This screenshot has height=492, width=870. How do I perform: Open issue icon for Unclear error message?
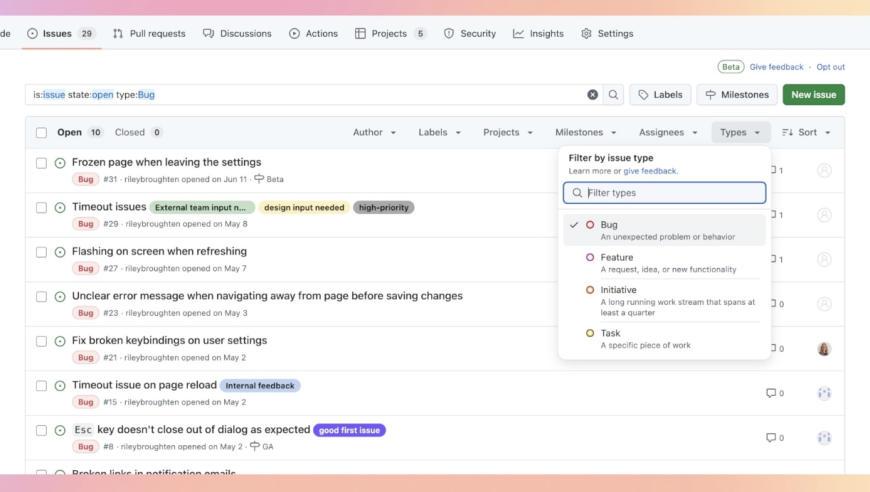(60, 297)
